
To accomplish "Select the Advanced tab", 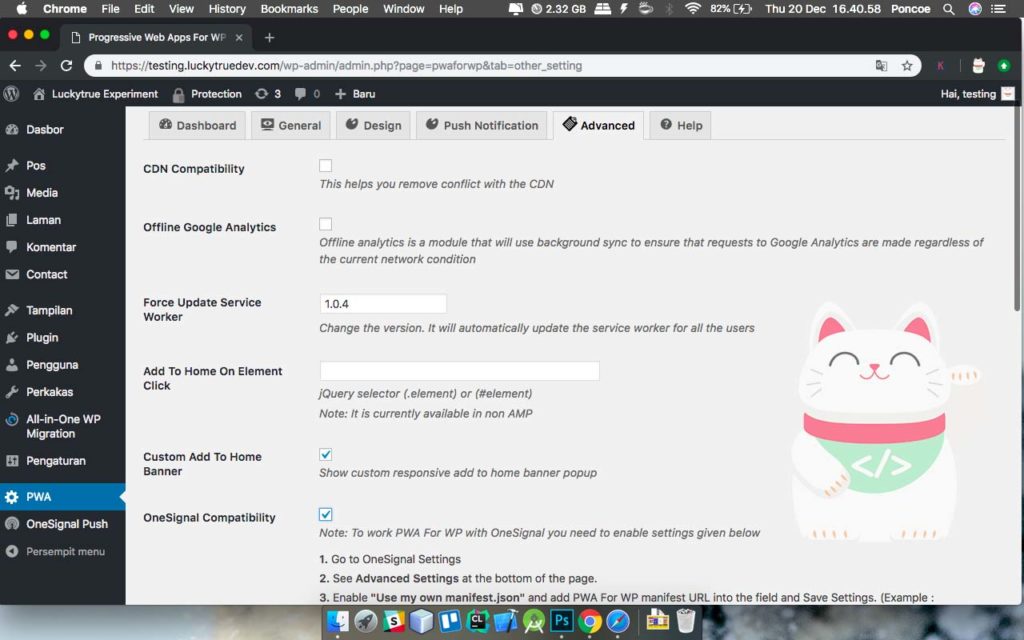I will click(x=598, y=125).
